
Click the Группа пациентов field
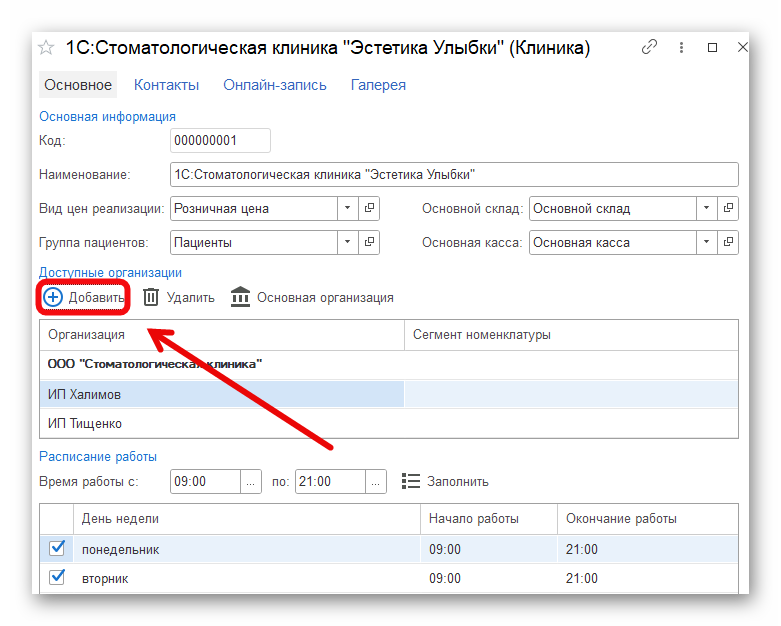[x=254, y=242]
